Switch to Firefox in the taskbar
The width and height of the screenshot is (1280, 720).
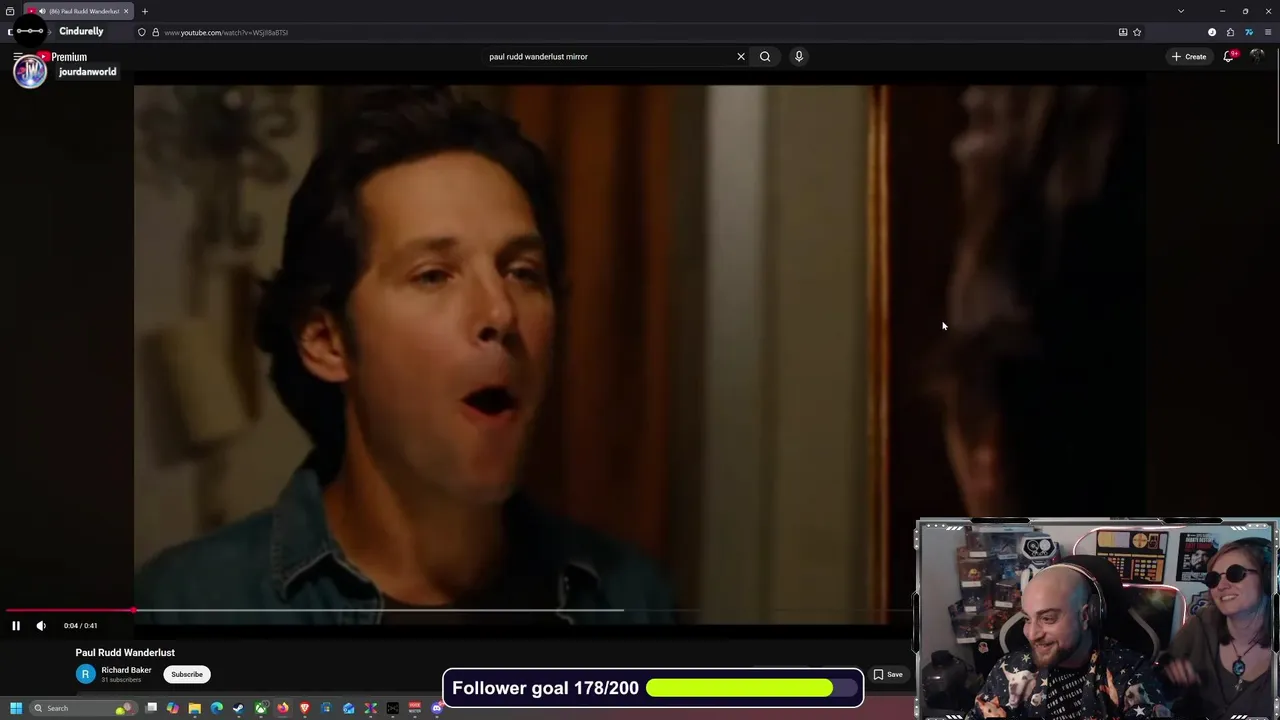283,708
